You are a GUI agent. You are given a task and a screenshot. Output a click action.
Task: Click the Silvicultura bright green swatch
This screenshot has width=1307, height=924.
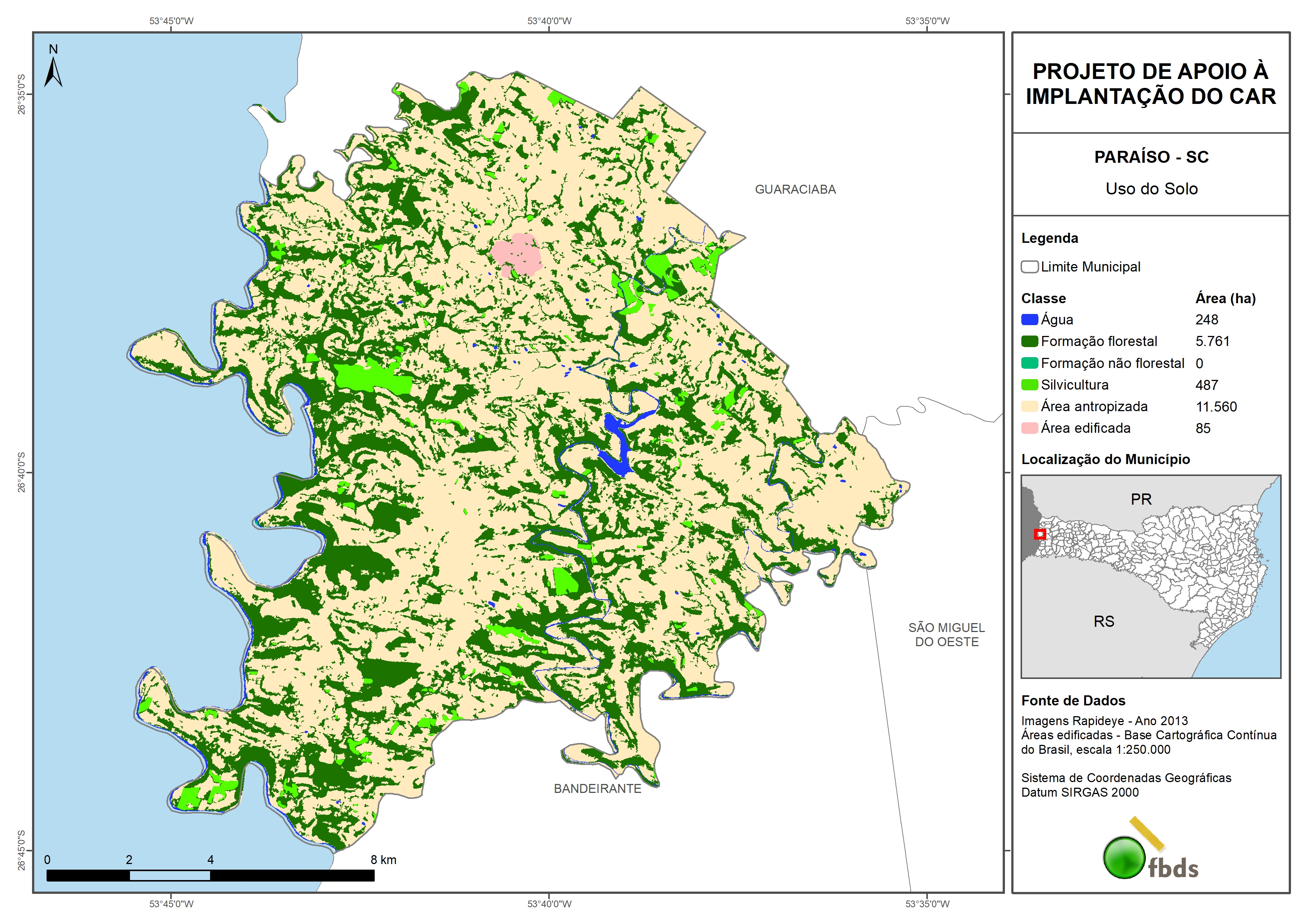point(1029,385)
